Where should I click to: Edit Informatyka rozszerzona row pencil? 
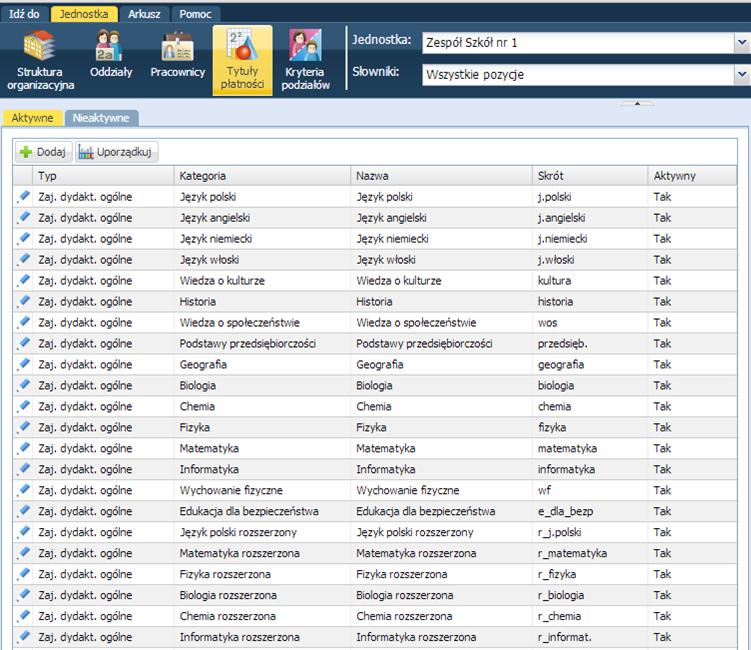(23, 637)
